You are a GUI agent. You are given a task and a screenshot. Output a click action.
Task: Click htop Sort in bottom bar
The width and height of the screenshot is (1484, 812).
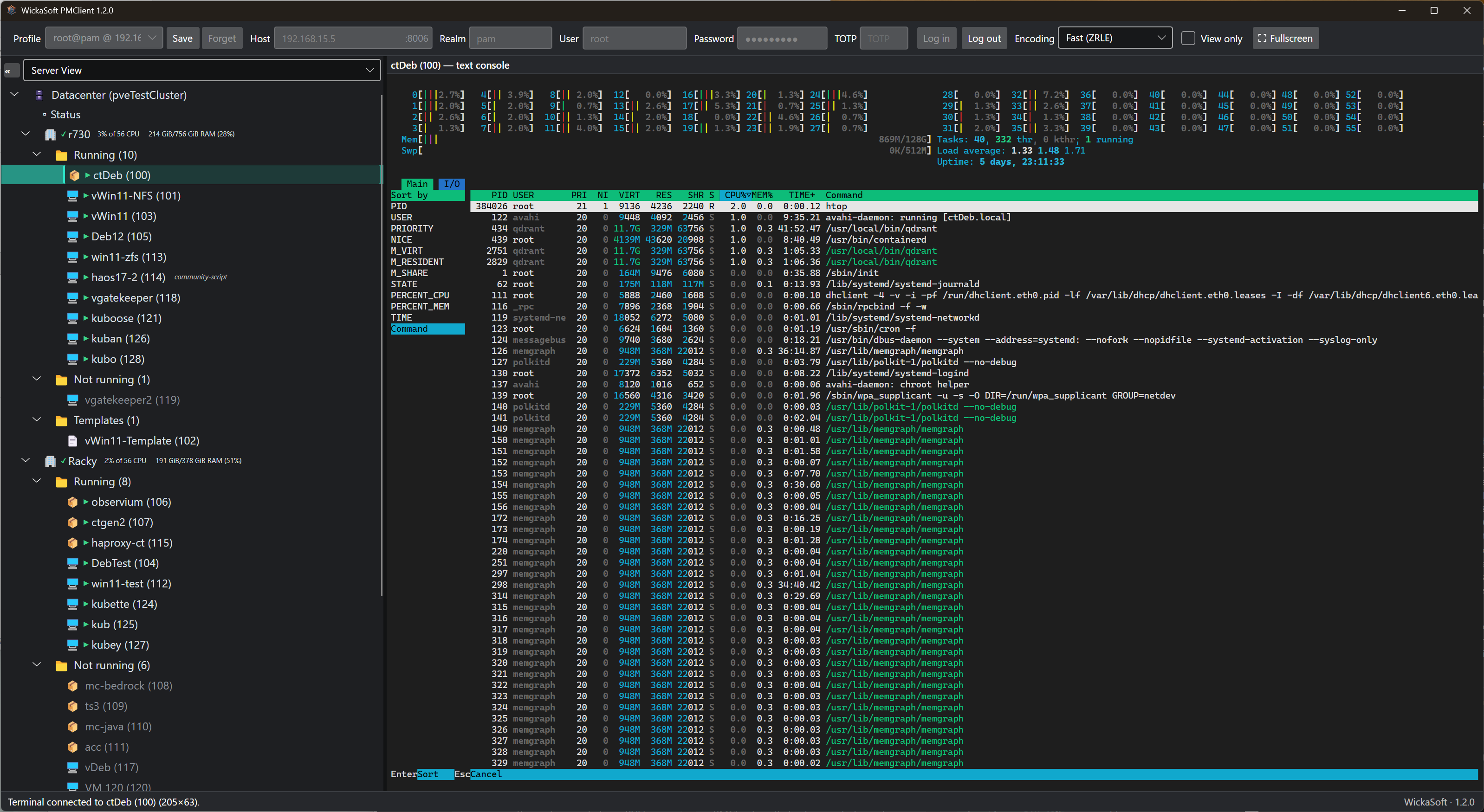[428, 774]
